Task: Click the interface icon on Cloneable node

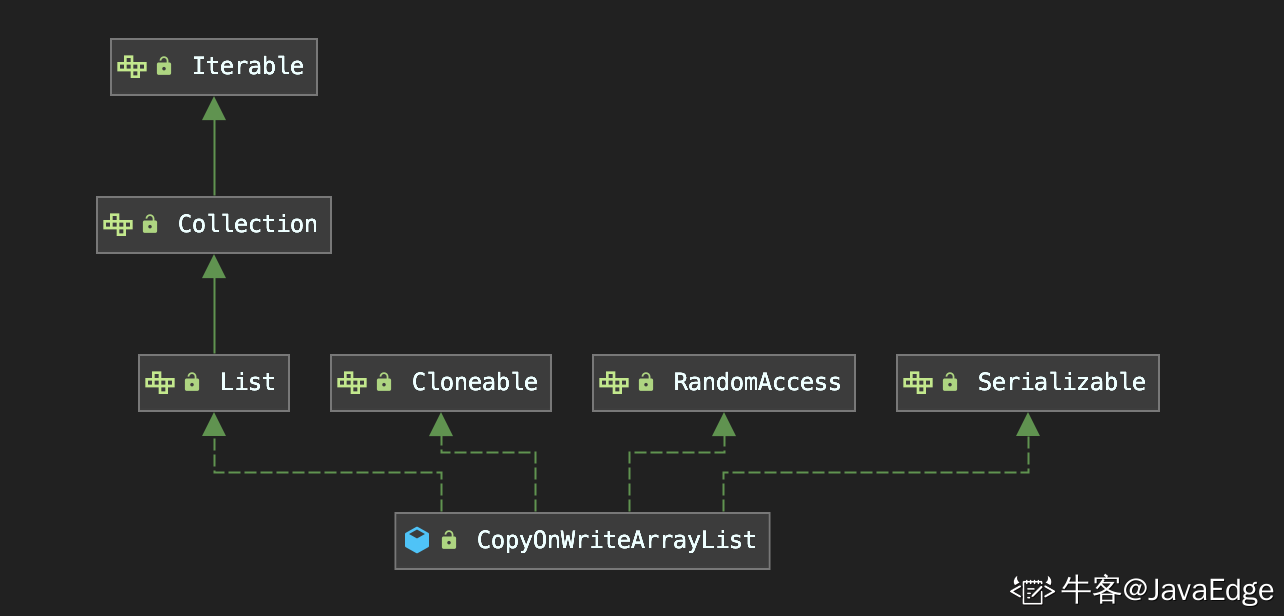Action: pyautogui.click(x=352, y=383)
